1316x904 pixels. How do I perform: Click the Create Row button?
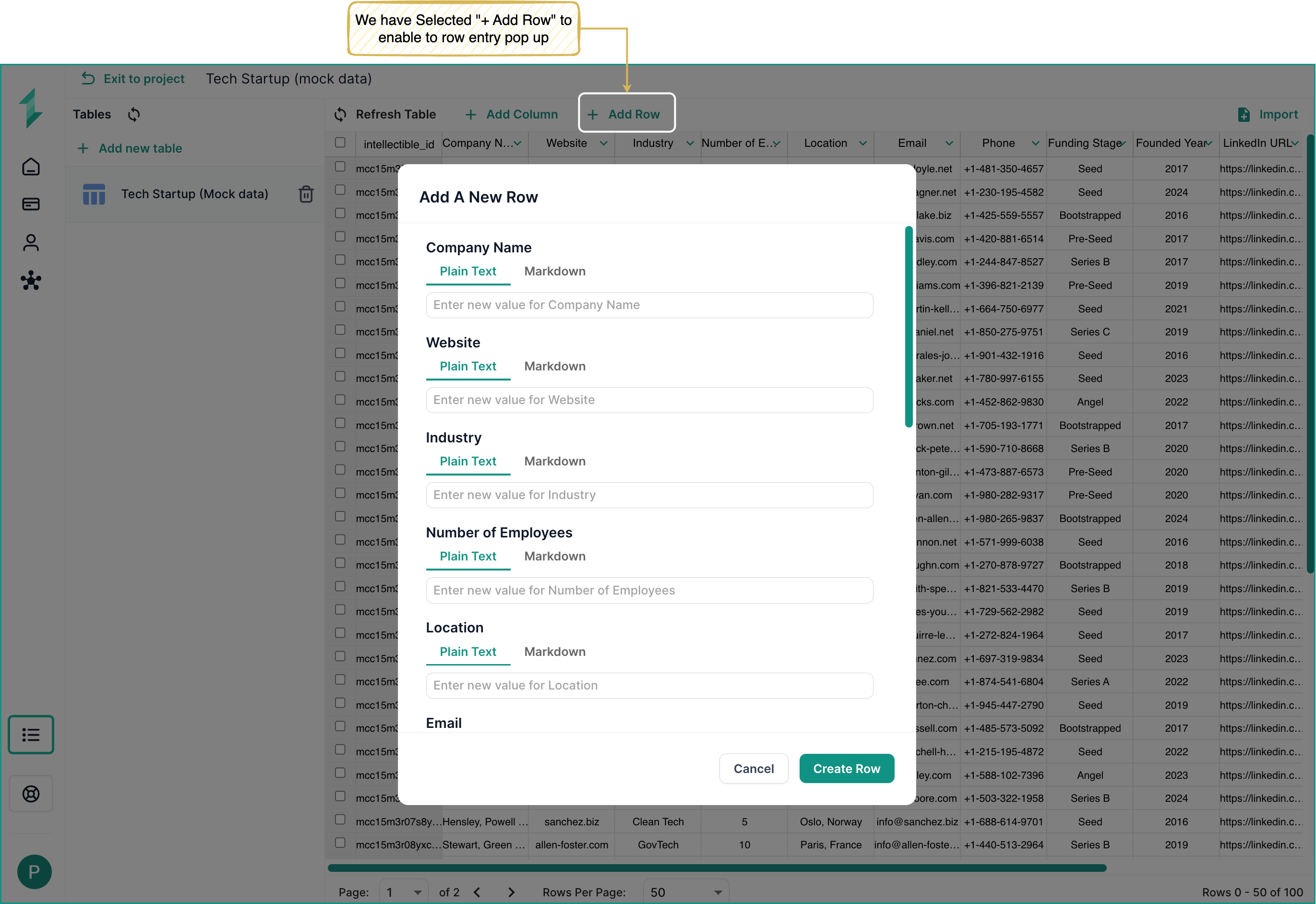click(846, 769)
